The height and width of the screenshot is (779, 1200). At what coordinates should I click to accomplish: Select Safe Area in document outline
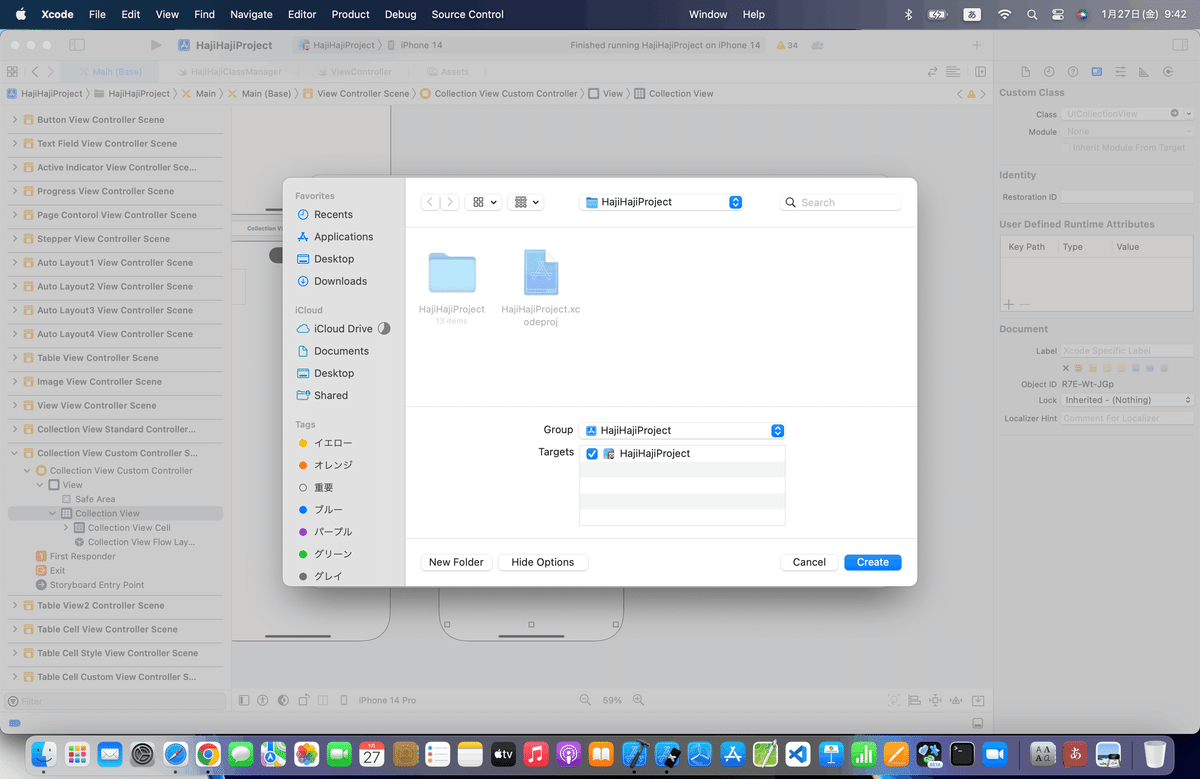[88, 499]
